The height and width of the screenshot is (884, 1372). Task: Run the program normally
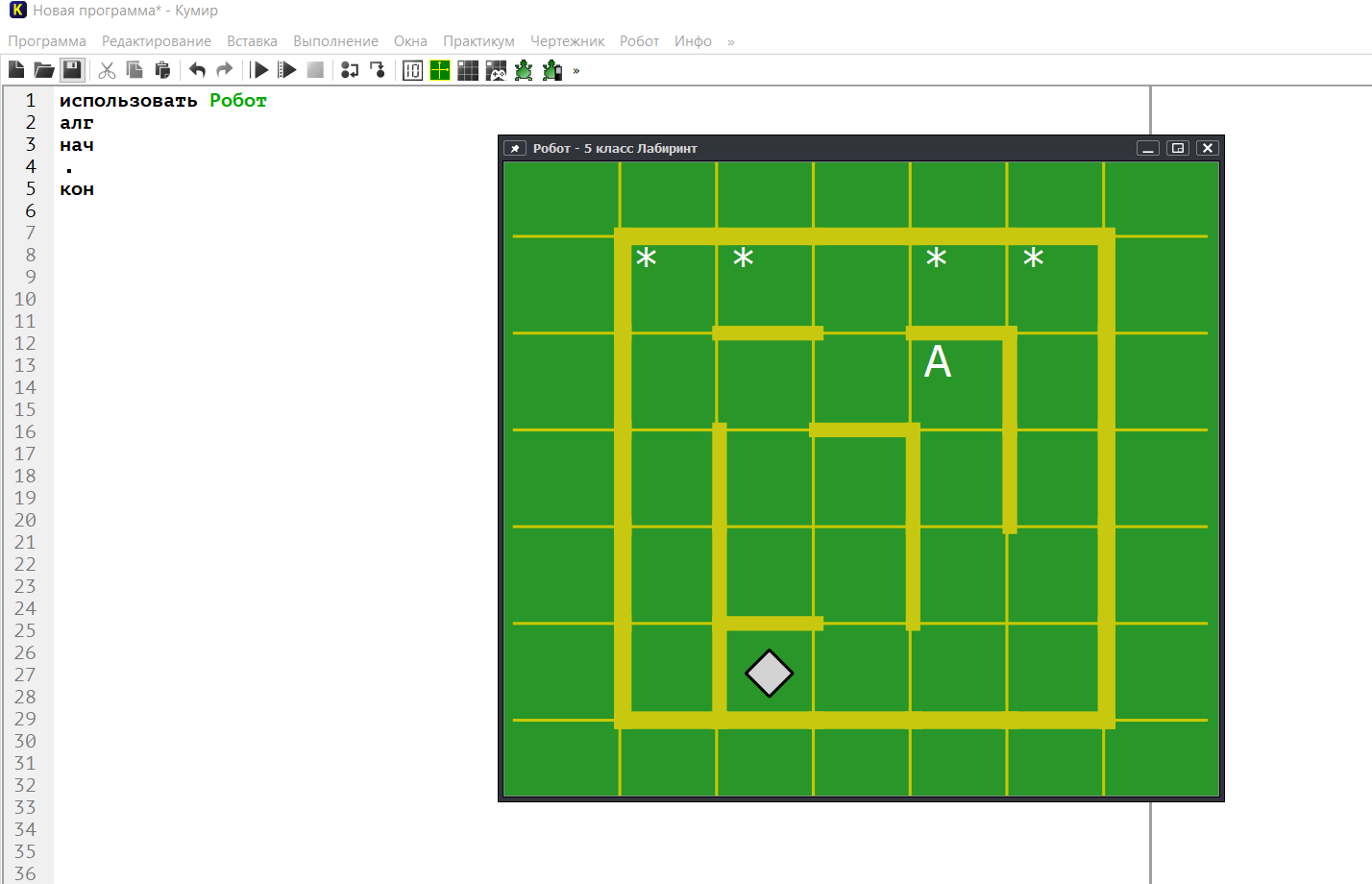point(259,69)
